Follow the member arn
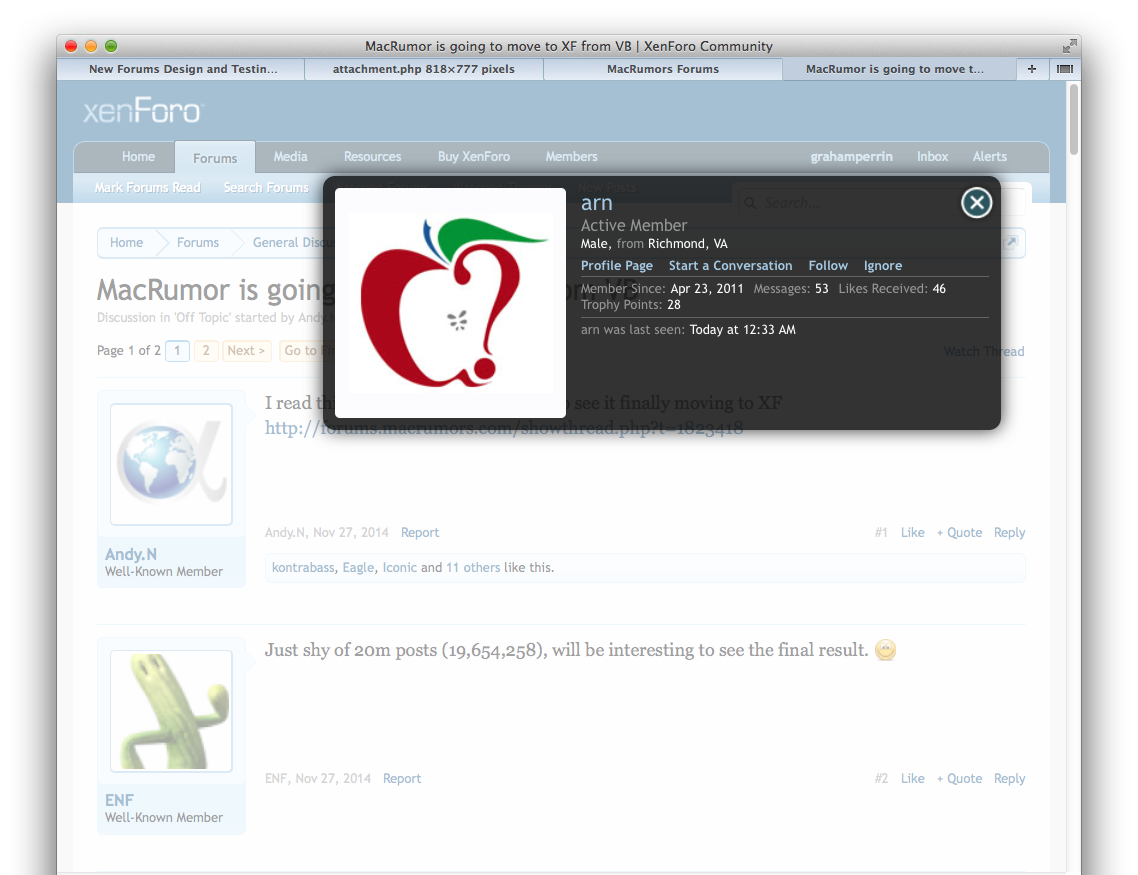This screenshot has width=1138, height=875. (828, 266)
